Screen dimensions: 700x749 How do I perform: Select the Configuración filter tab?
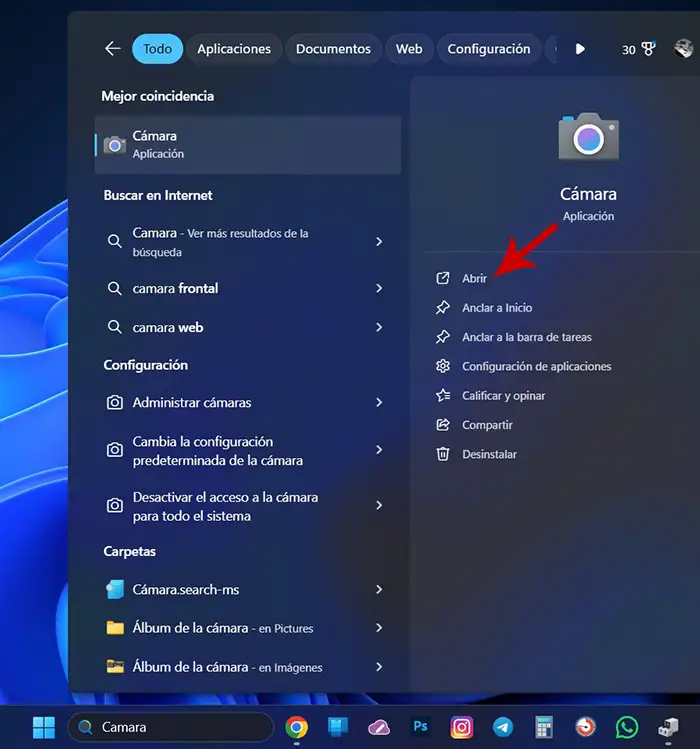coord(488,49)
